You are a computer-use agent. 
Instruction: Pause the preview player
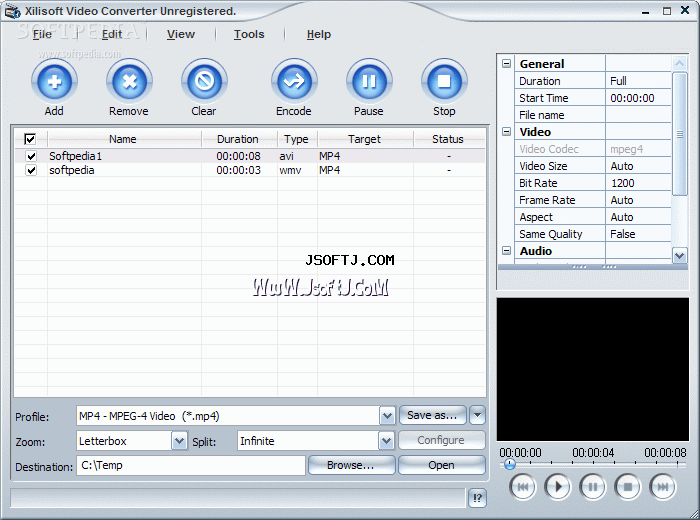coord(592,487)
